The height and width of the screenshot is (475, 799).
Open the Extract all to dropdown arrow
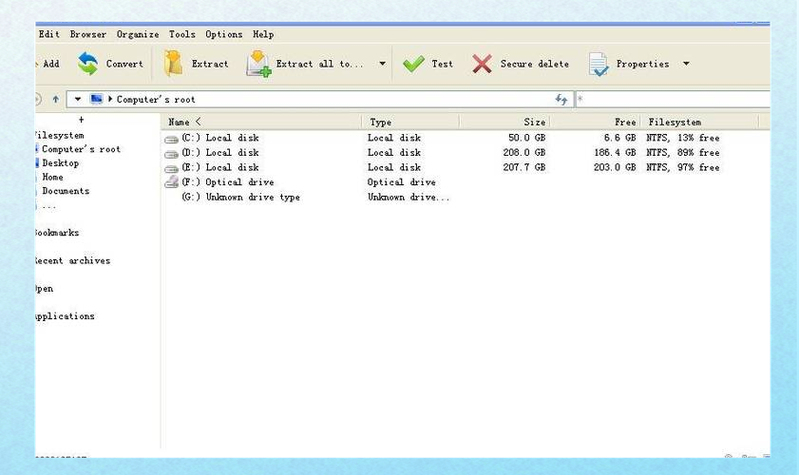pos(382,64)
